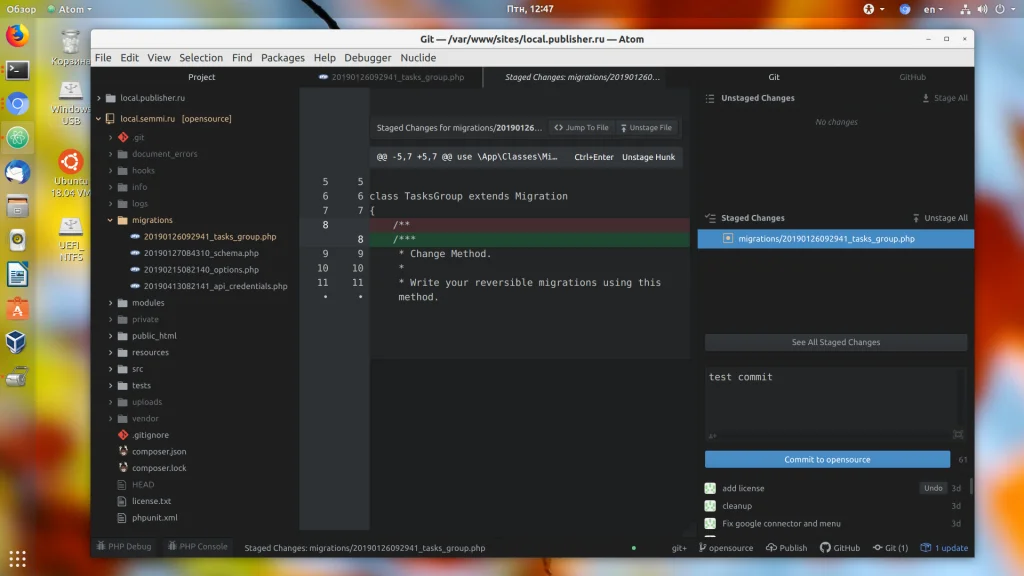Click GitHub in the status bar
This screenshot has width=1024, height=576.
(x=840, y=548)
